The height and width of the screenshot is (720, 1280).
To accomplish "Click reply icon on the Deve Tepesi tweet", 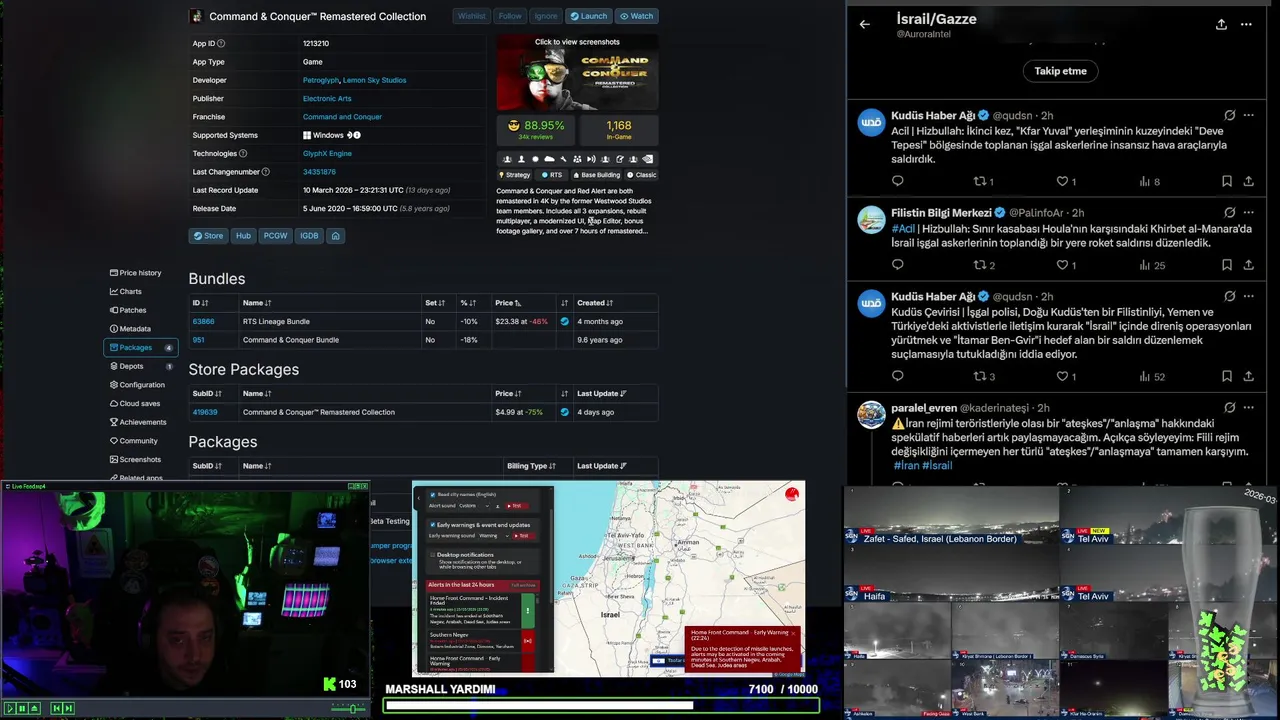I will point(897,181).
